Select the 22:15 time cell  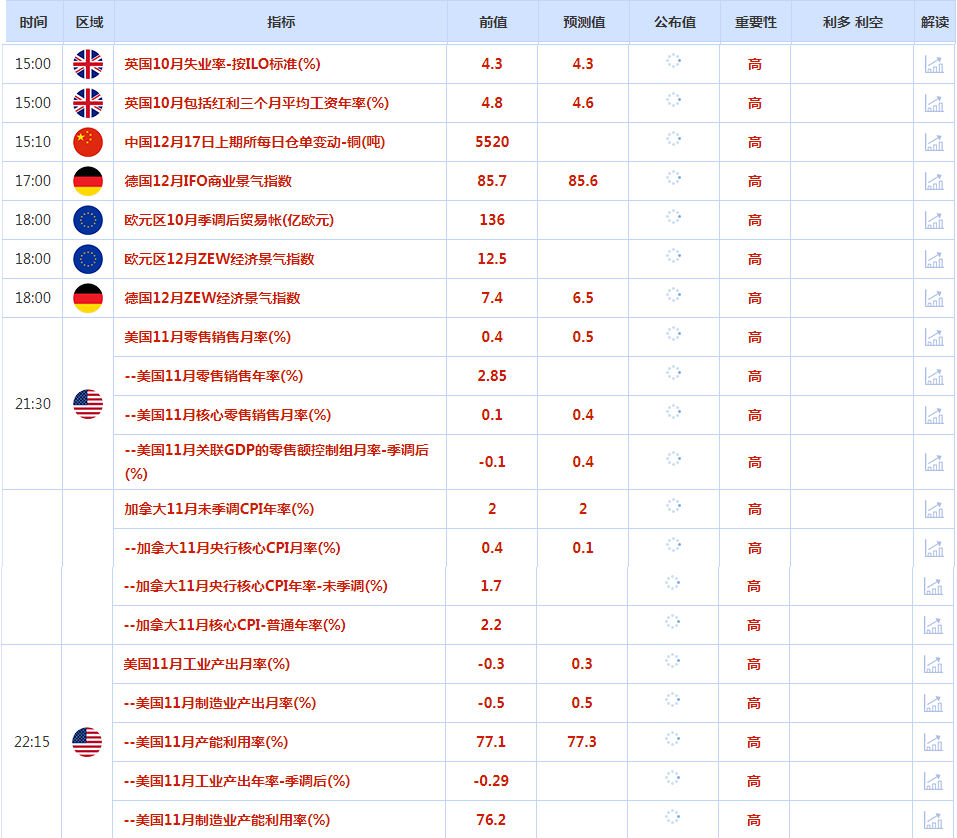[x=32, y=742]
